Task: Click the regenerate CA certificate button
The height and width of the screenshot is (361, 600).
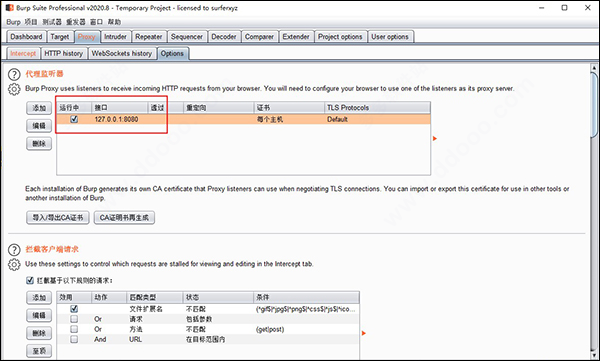Action: pyautogui.click(x=124, y=217)
